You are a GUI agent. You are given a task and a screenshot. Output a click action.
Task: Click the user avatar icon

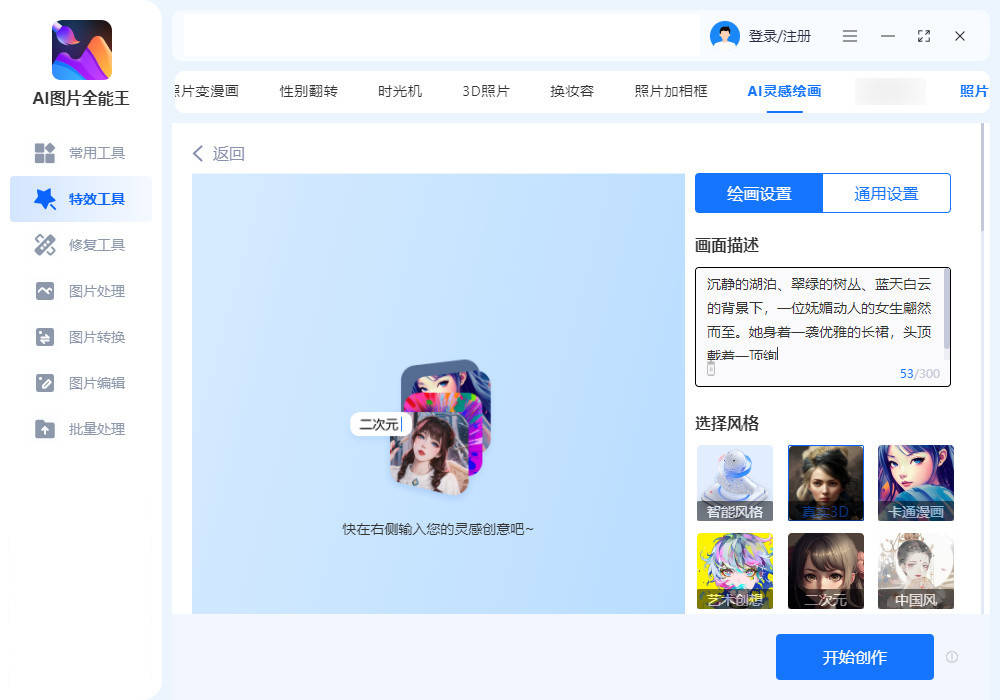click(724, 36)
